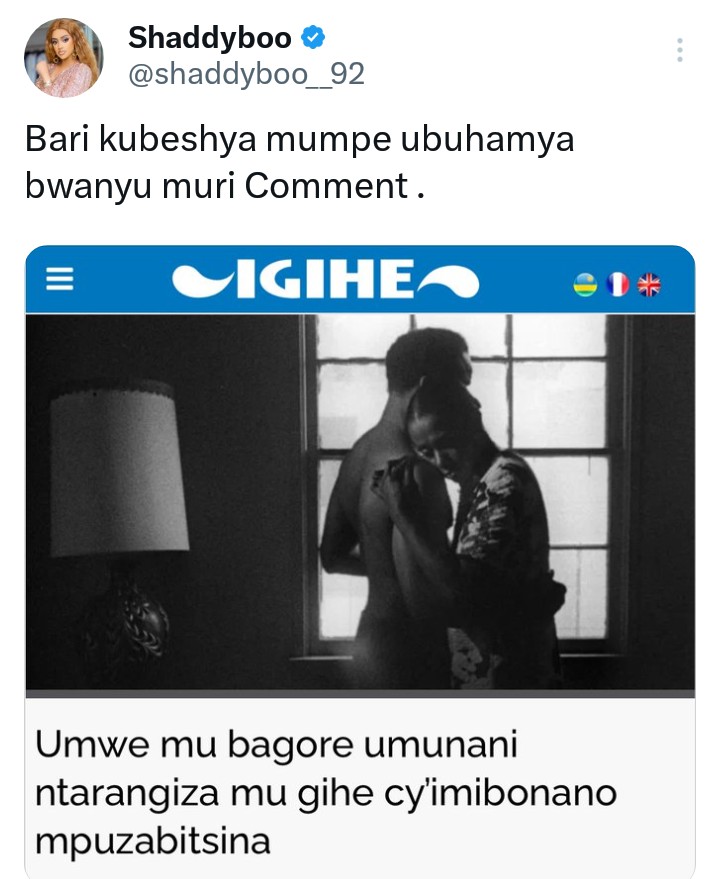The image size is (720, 879).
Task: Click the tweet text 'Bari kubeshya mumpe ubuhamya'
Action: point(300,140)
